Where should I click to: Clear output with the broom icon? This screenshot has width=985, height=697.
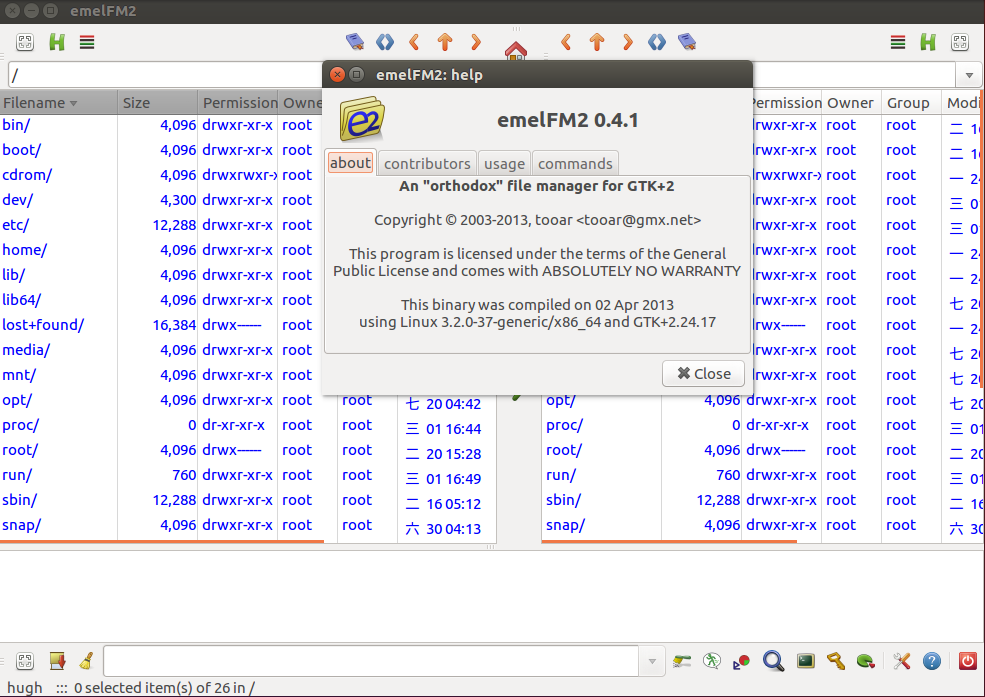point(86,661)
